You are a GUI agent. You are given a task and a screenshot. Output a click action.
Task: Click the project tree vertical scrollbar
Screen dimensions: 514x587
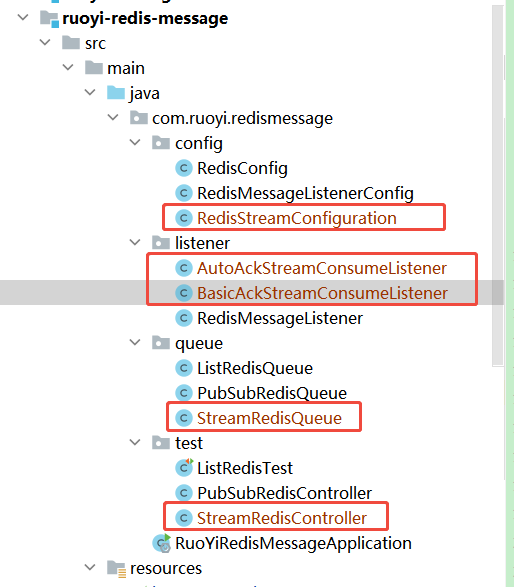[498, 187]
